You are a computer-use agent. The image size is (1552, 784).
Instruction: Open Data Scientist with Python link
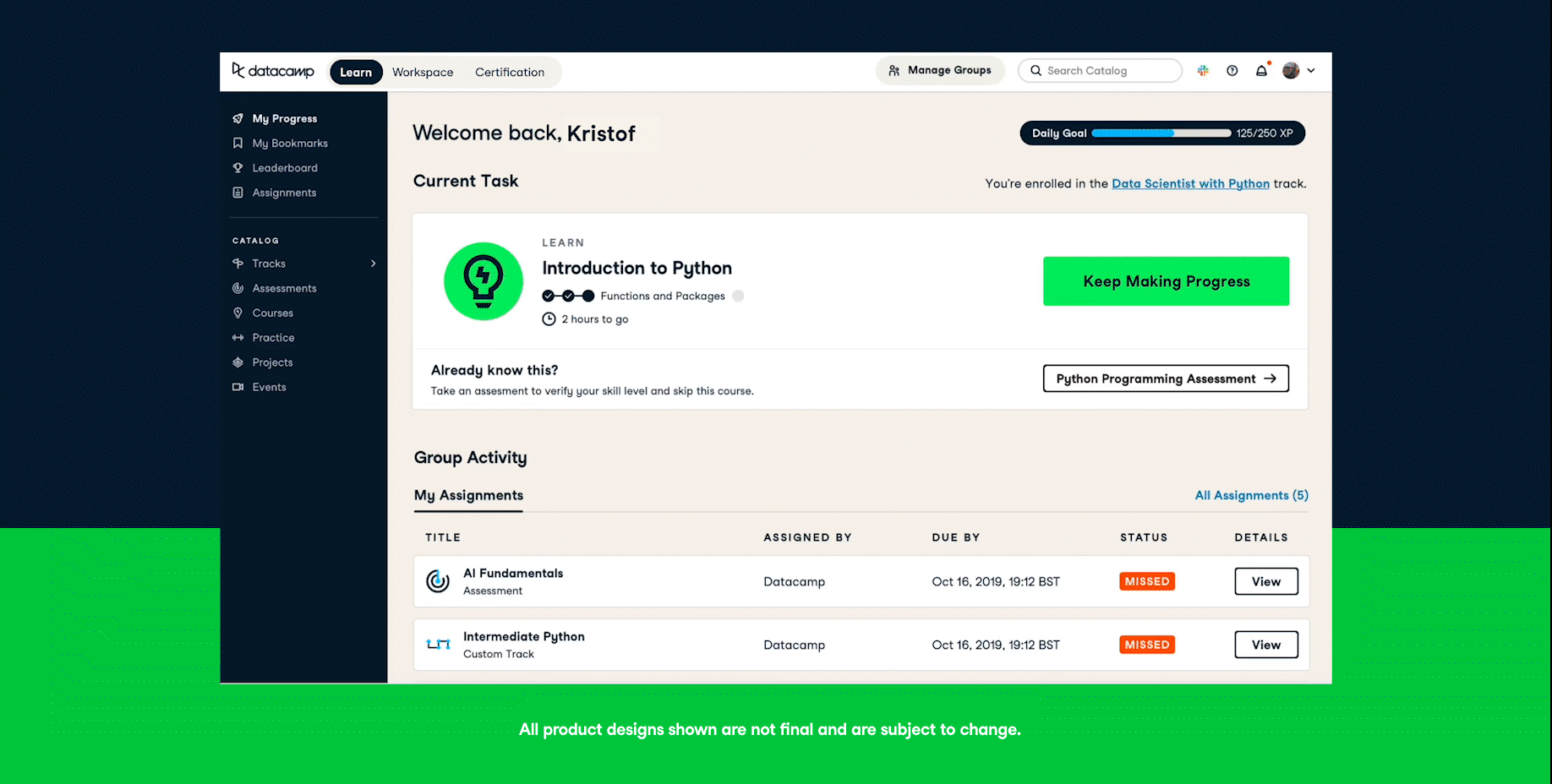point(1190,183)
